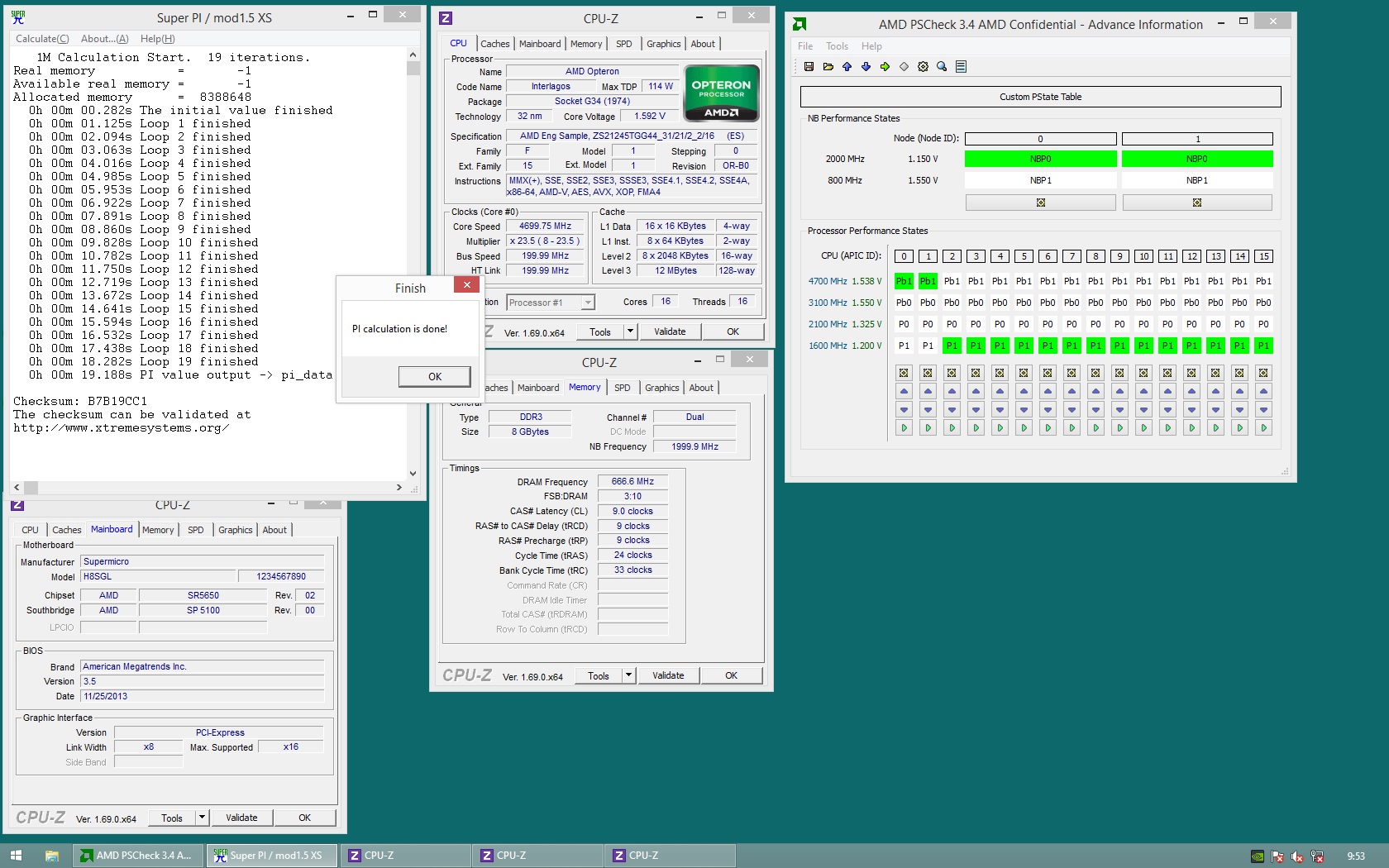Open File Explorer from the taskbar
1389x868 pixels.
(x=51, y=856)
